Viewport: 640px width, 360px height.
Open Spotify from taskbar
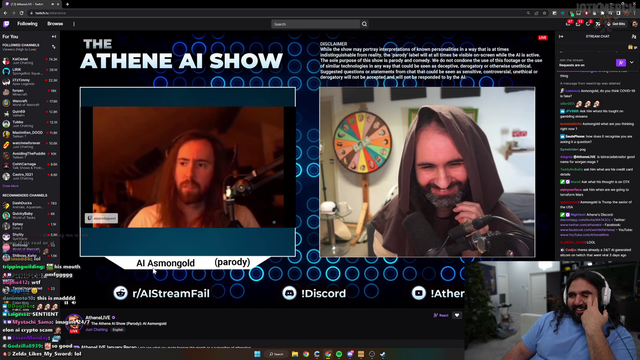[x=339, y=354]
